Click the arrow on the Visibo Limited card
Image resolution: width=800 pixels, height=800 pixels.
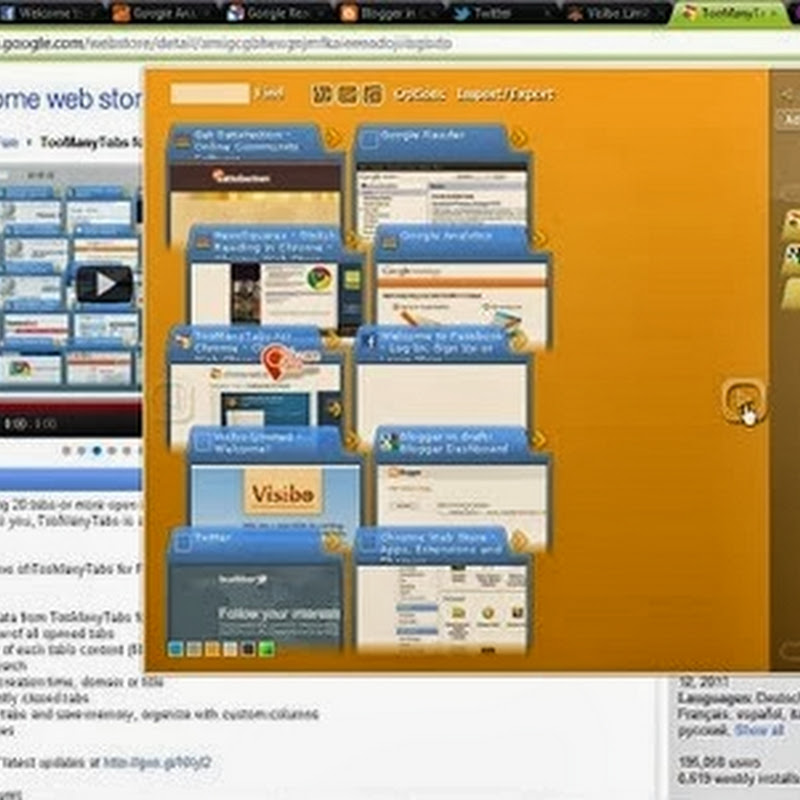coord(352,440)
